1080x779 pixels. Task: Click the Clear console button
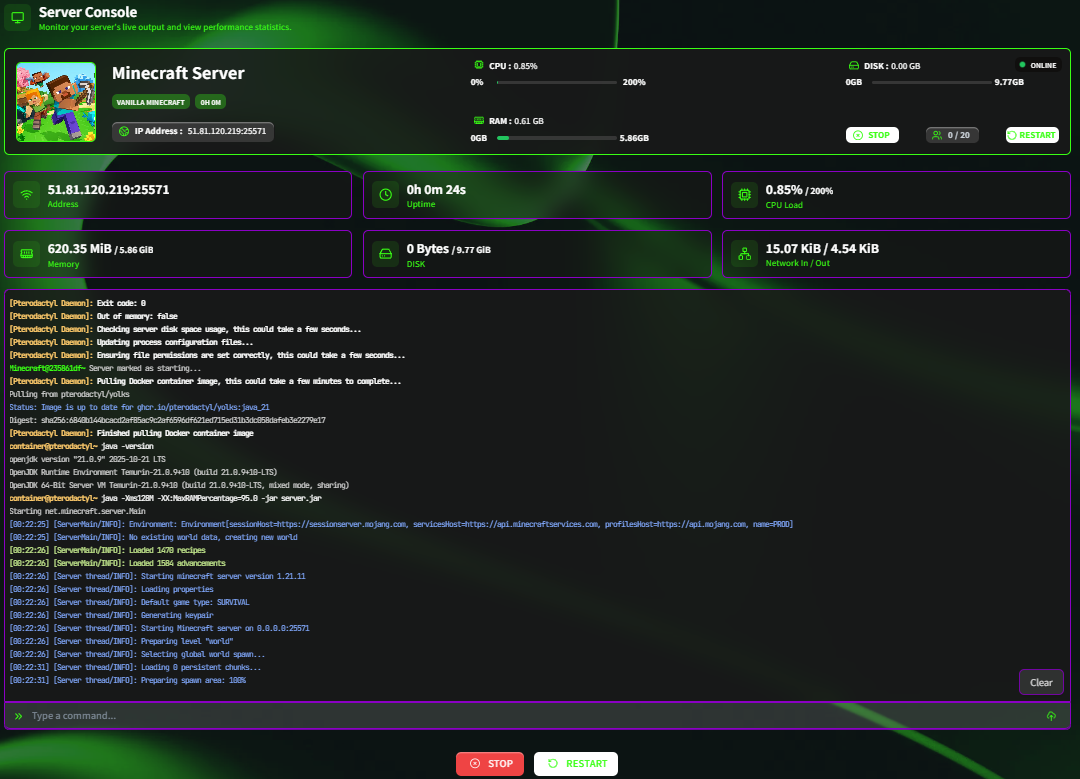(1041, 682)
